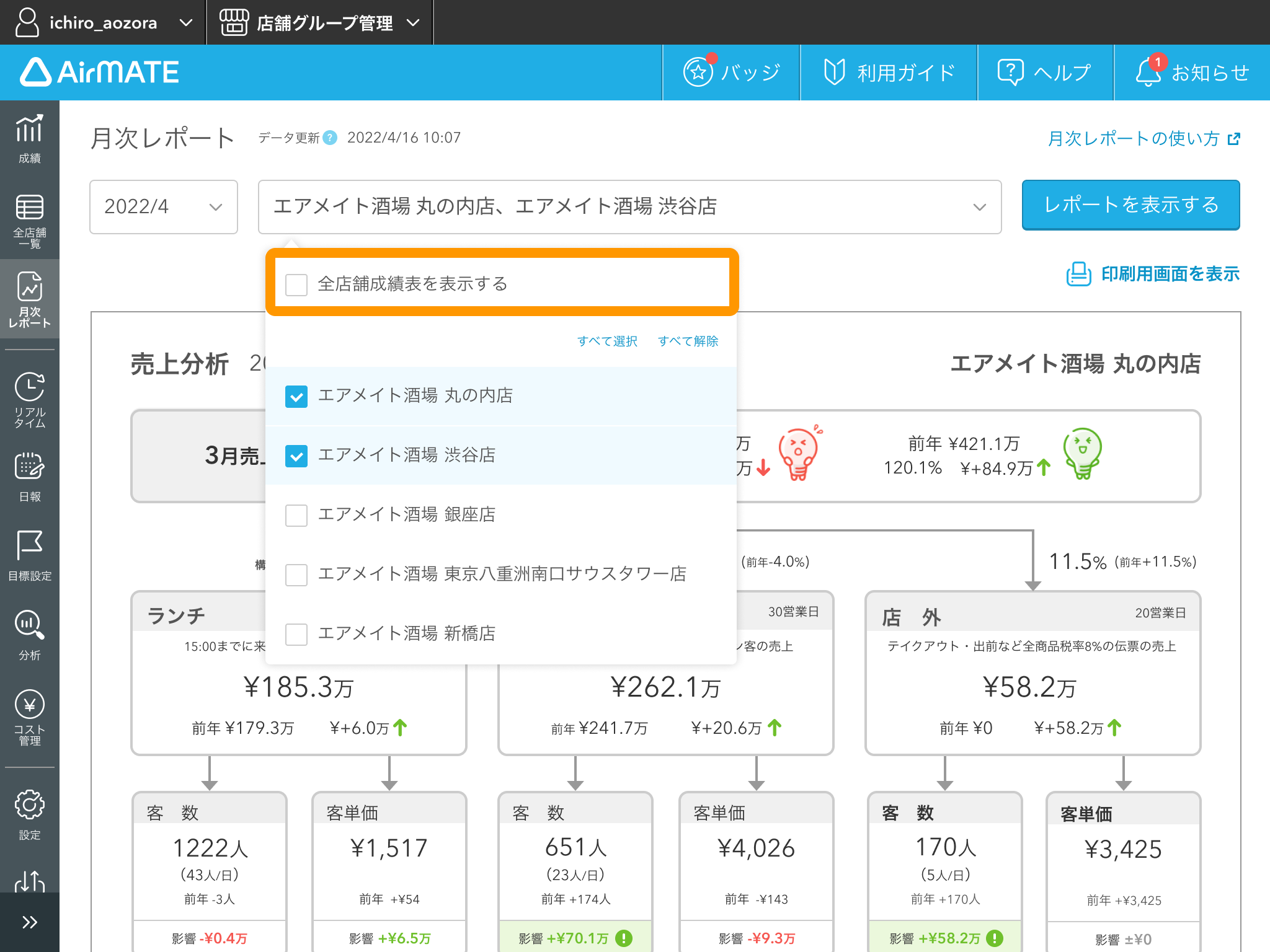
Task: Click 印刷用画面を表示 link
Action: point(1170,274)
